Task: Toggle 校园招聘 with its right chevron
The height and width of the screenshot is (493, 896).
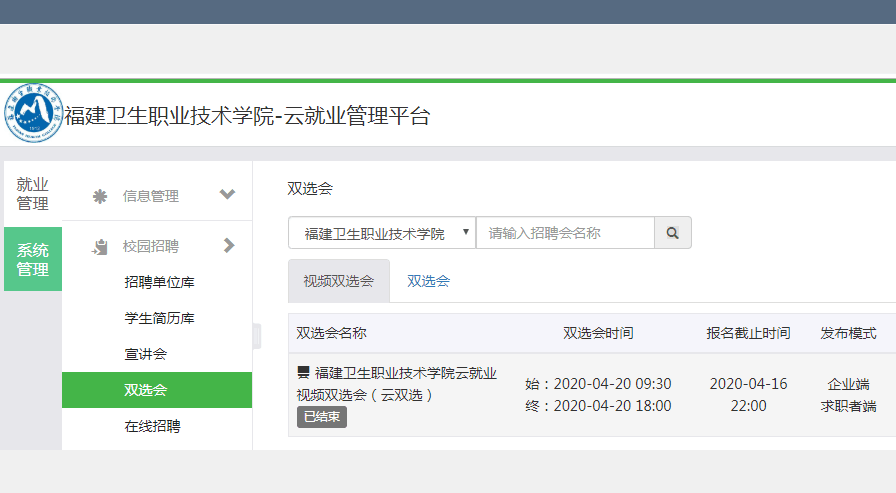Action: [x=229, y=245]
